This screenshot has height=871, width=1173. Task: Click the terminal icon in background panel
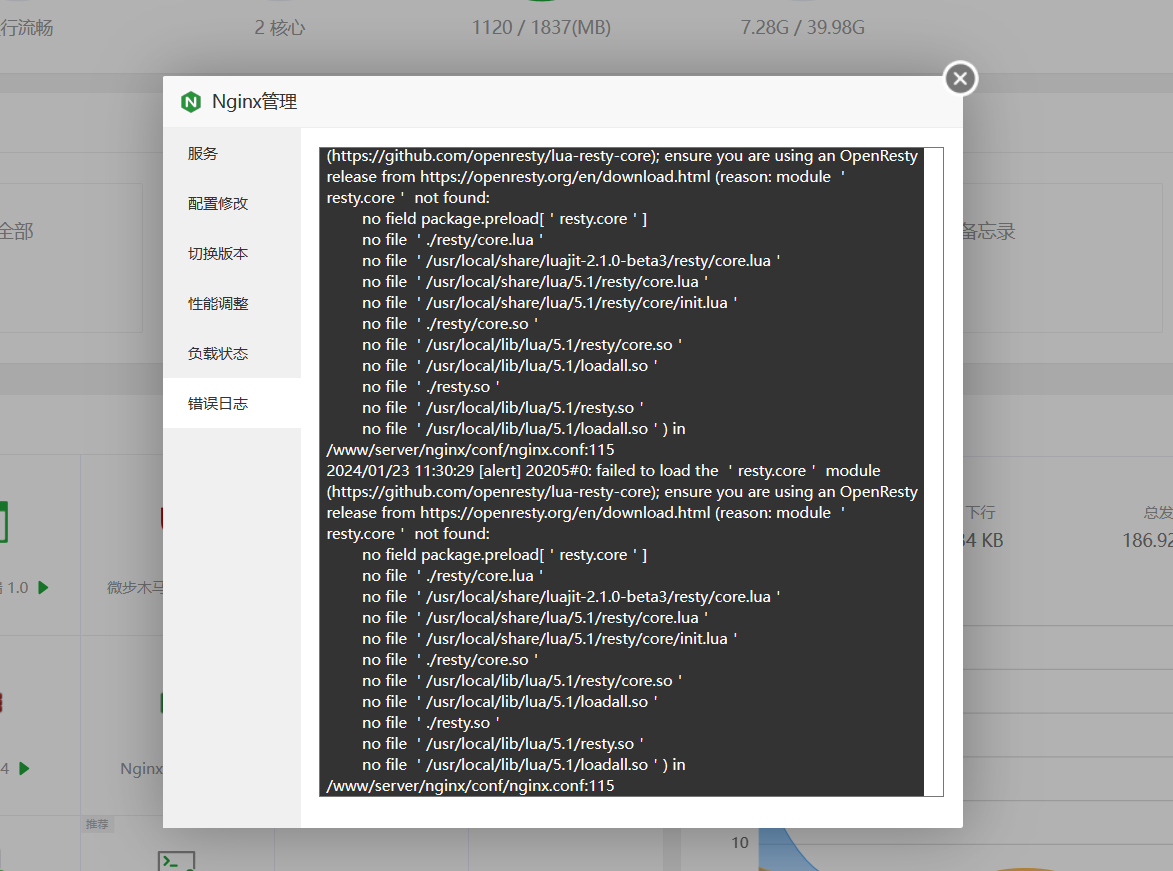(x=177, y=861)
